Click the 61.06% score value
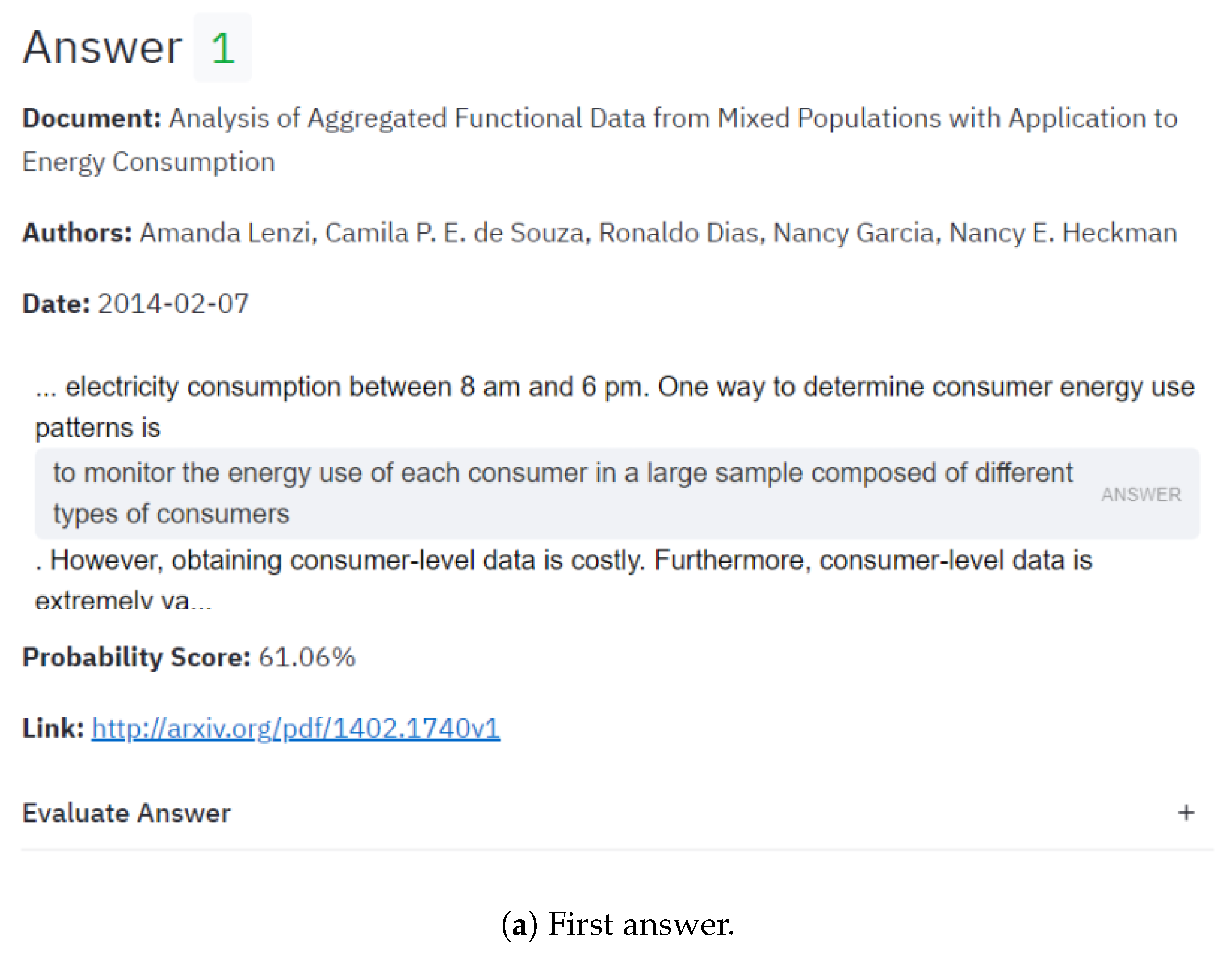 [307, 657]
